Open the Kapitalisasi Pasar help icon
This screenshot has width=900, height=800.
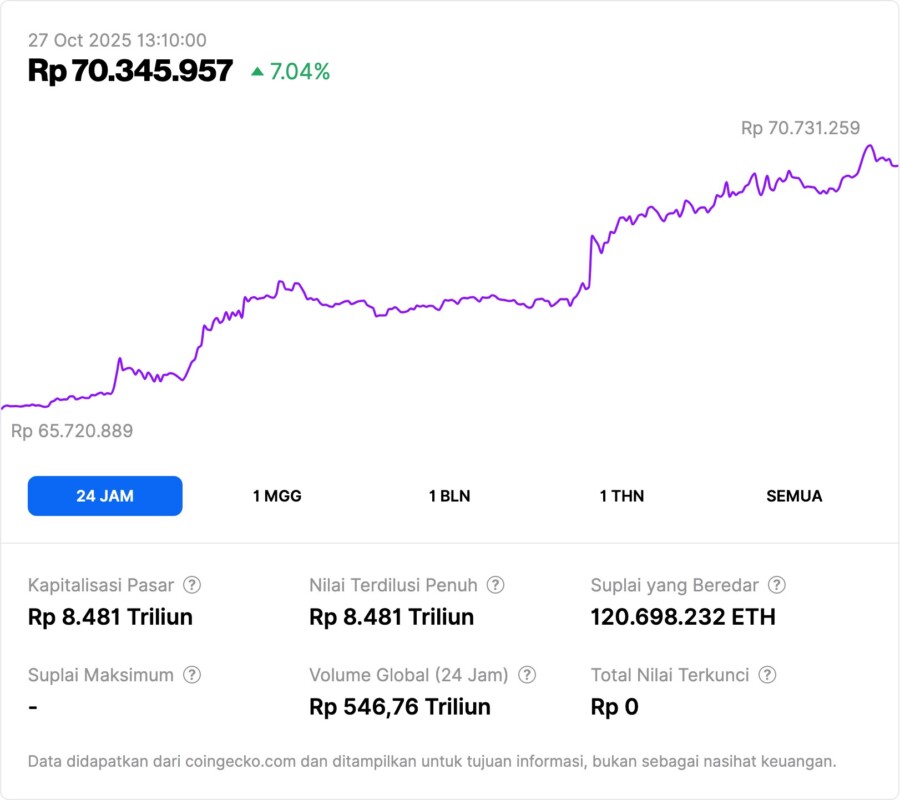(x=192, y=585)
